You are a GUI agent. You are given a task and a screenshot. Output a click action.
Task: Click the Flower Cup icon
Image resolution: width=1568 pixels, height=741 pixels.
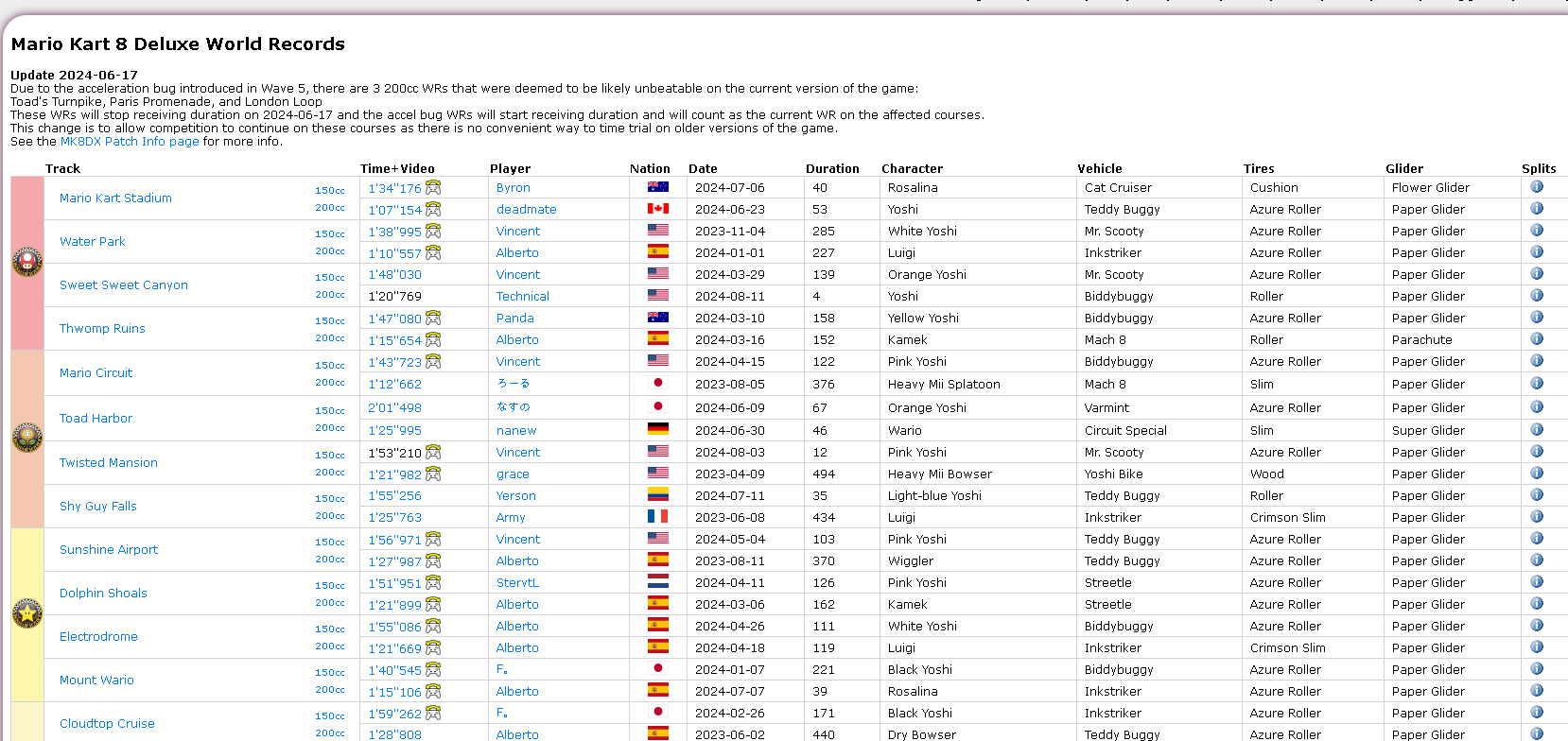click(x=27, y=438)
